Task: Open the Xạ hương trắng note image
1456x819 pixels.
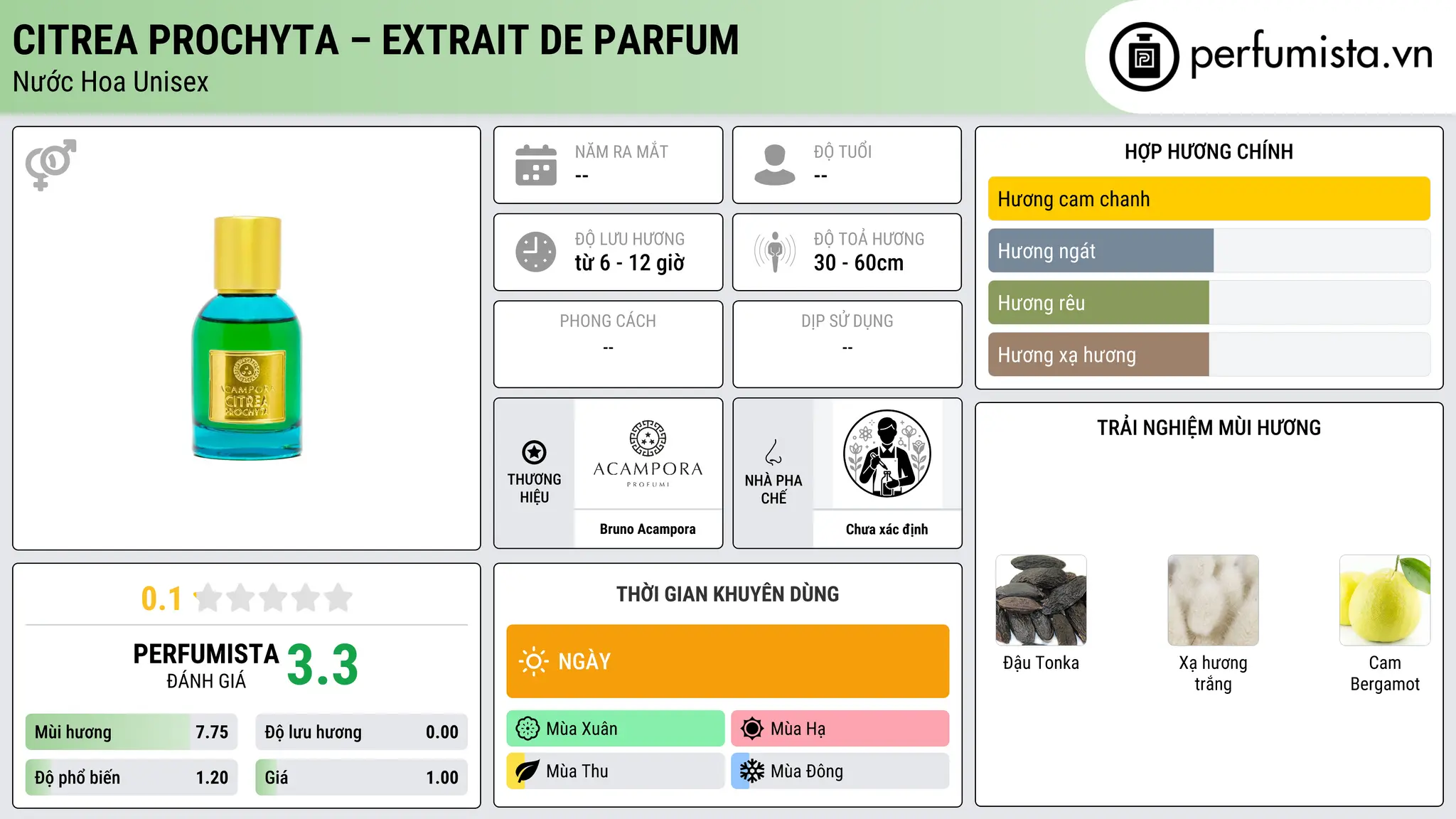Action: pos(1213,600)
